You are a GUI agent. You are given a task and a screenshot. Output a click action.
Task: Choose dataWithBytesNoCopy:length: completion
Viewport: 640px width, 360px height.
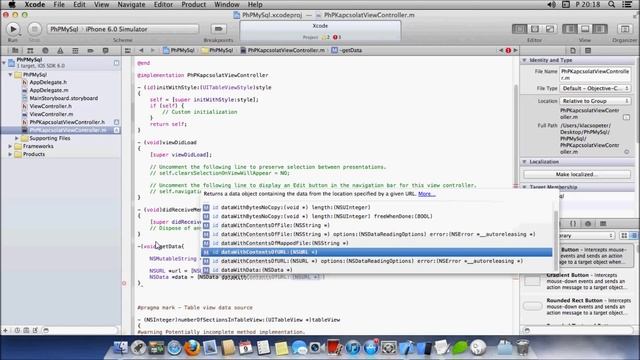coord(377,207)
